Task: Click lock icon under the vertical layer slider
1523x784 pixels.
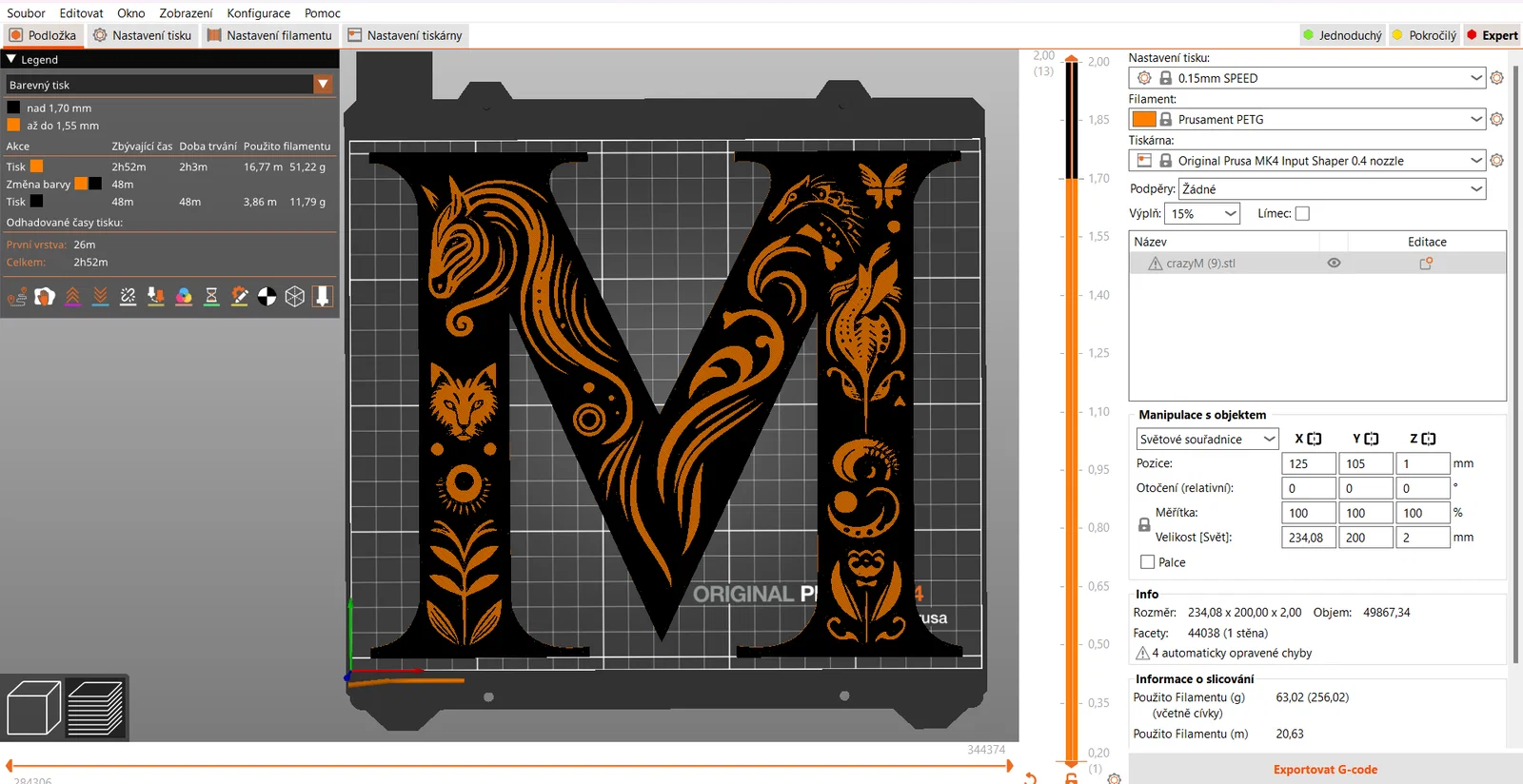Action: (x=1072, y=778)
